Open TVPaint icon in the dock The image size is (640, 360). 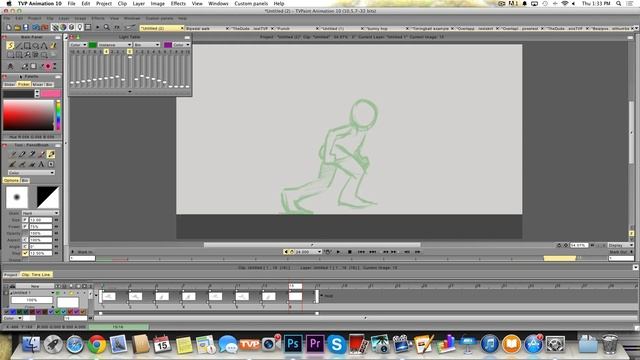click(249, 344)
